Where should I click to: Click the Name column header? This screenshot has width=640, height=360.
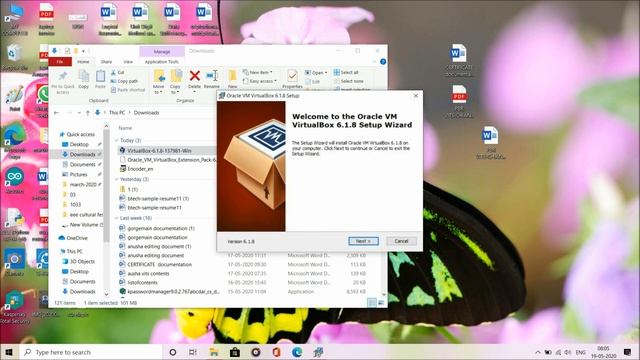125,128
